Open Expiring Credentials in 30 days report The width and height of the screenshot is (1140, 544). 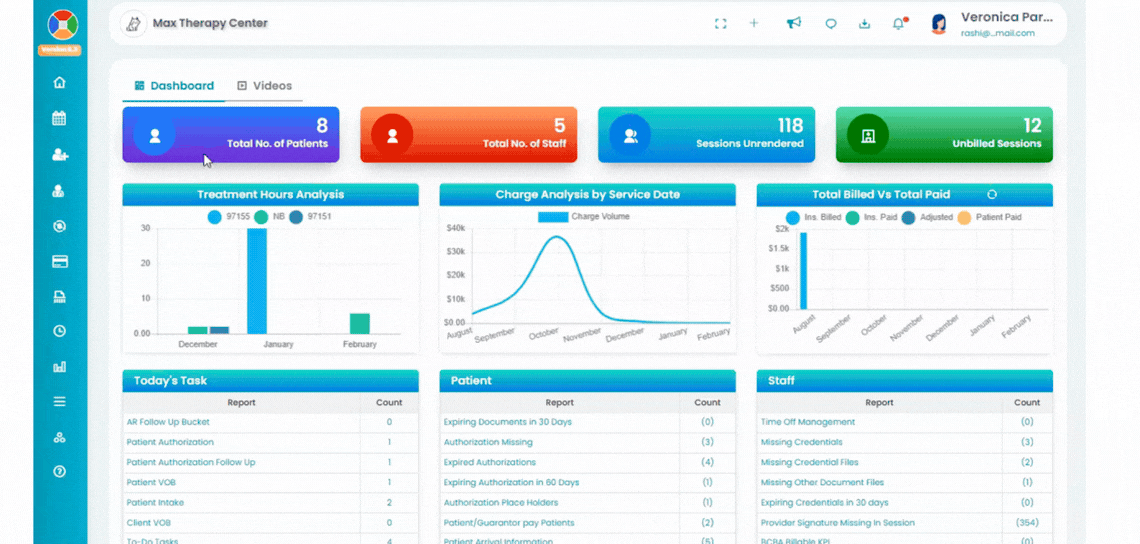point(824,503)
